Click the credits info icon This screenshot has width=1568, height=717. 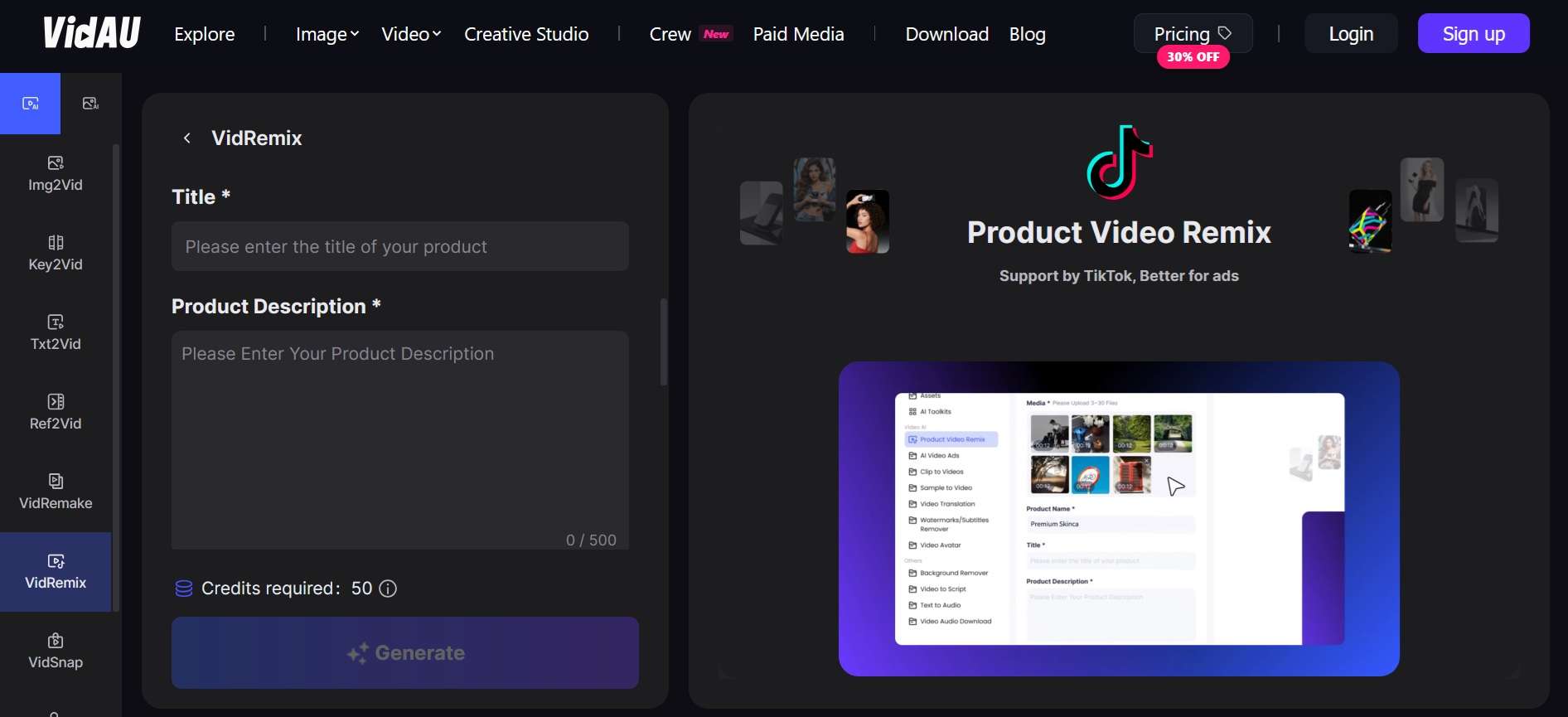[x=388, y=589]
